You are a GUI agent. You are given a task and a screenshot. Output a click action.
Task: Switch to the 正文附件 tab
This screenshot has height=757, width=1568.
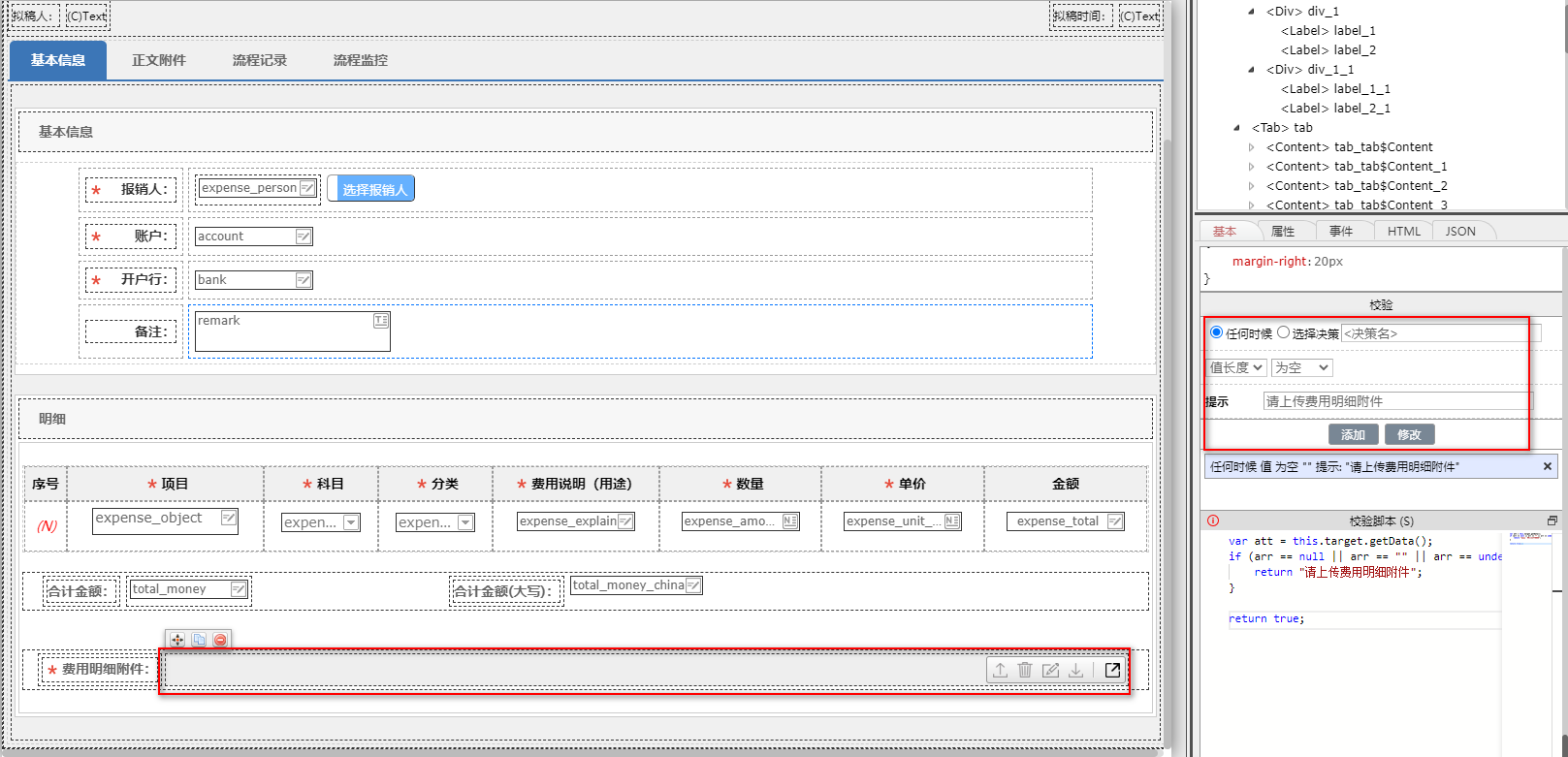tap(159, 60)
